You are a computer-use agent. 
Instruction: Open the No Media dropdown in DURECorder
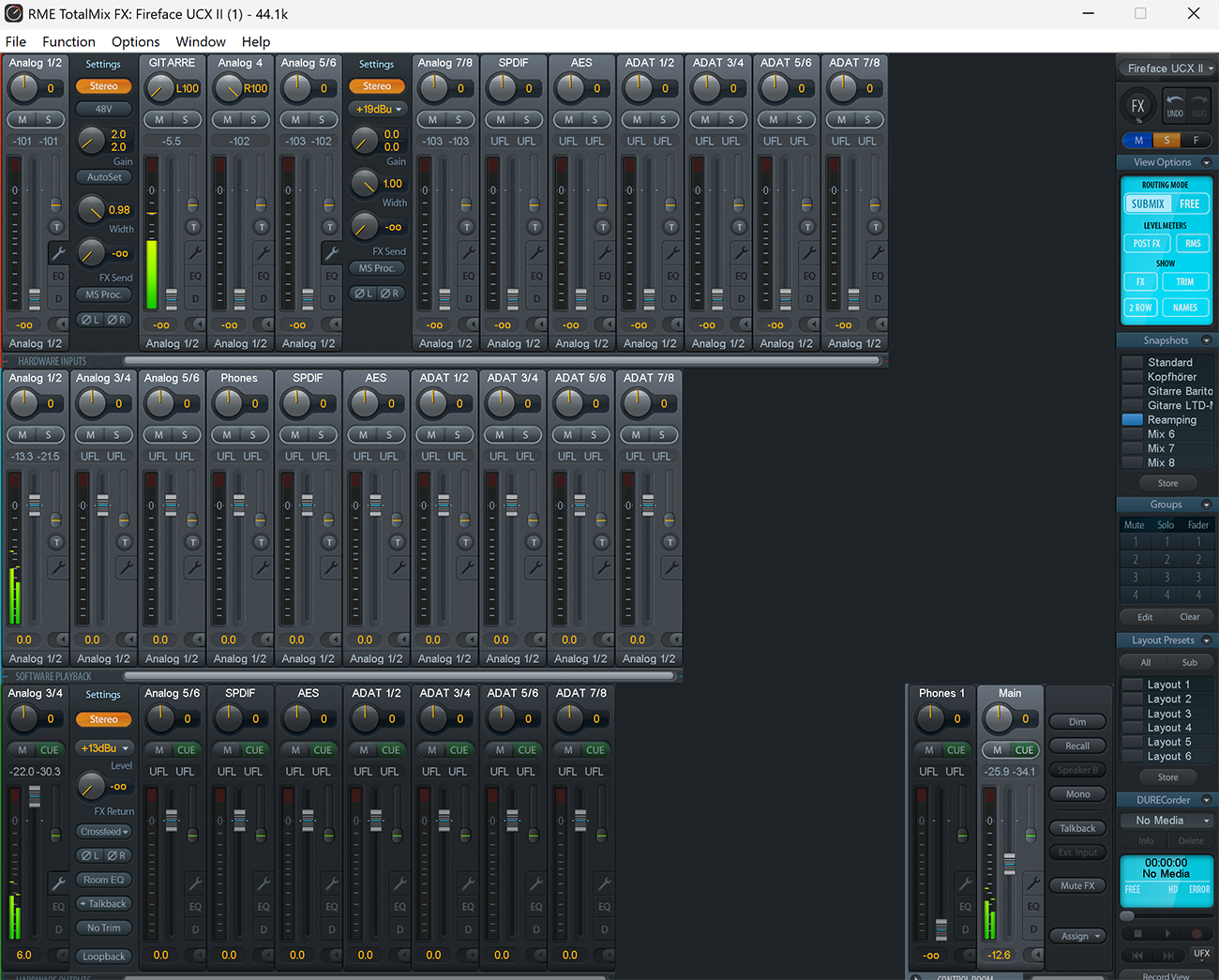[1166, 821]
